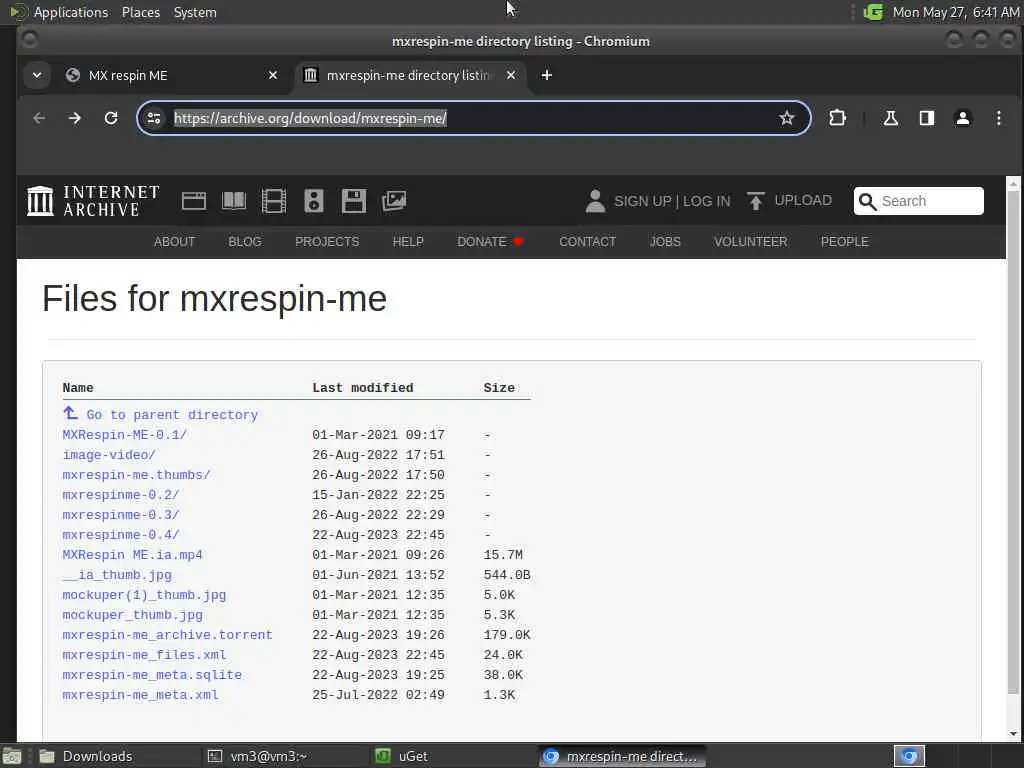Open the Video film strip icon
The height and width of the screenshot is (768, 1024).
click(x=274, y=200)
